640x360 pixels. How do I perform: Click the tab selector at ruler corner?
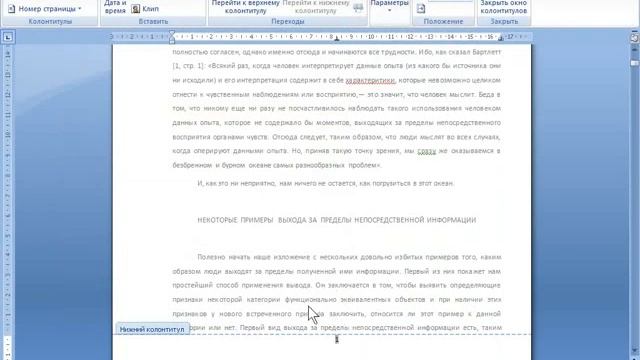coord(8,38)
